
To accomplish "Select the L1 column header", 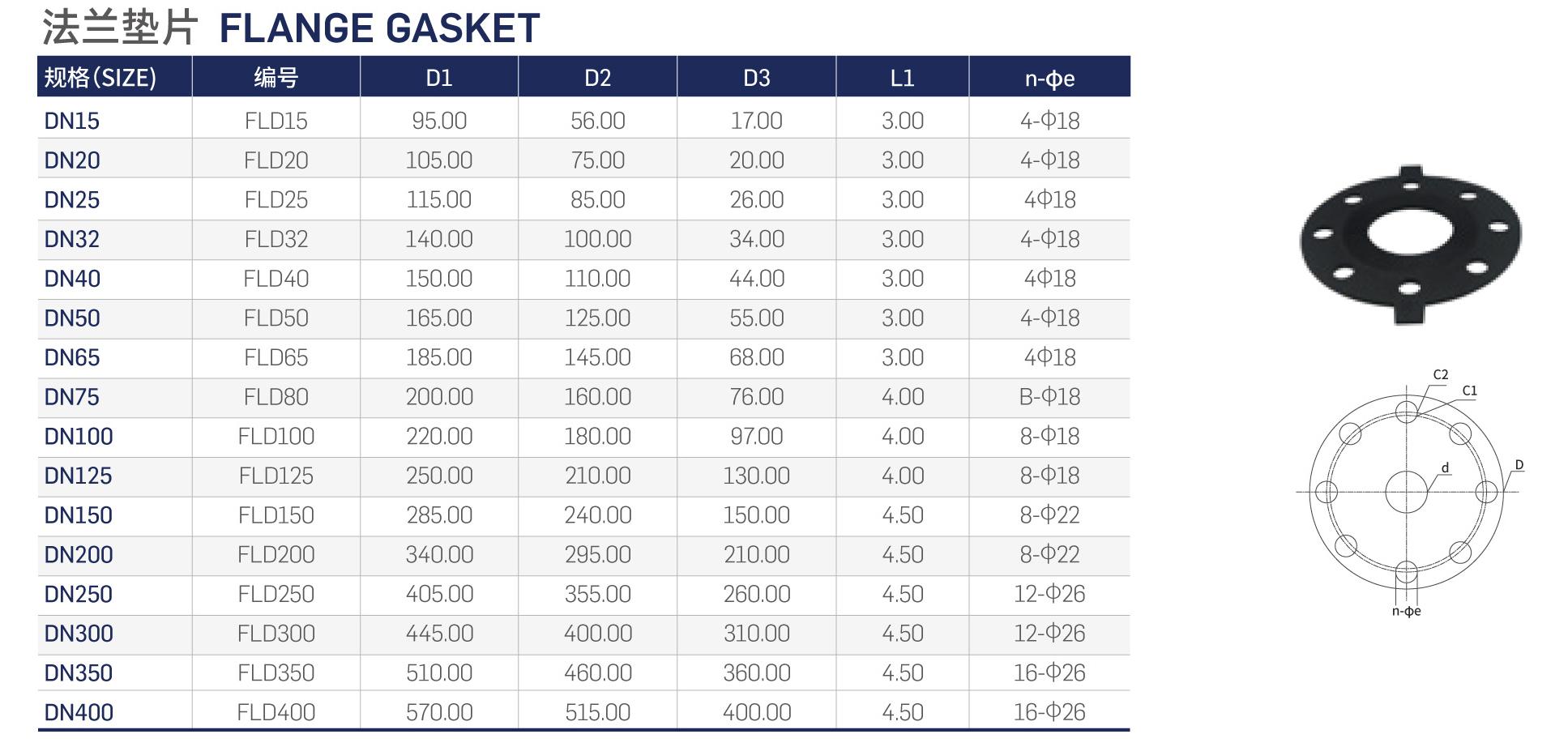I will click(903, 78).
